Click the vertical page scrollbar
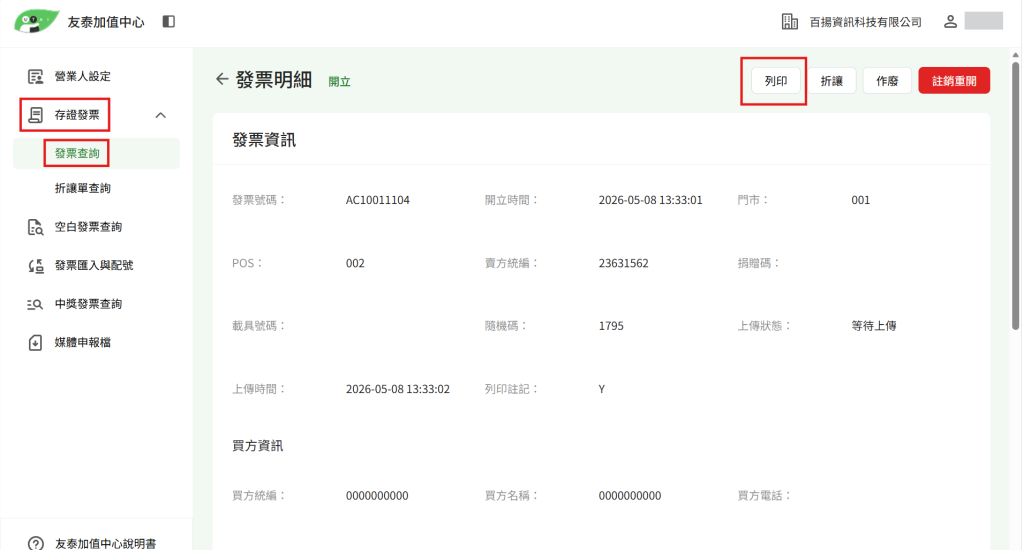Image resolution: width=1024 pixels, height=550 pixels. click(x=1016, y=196)
